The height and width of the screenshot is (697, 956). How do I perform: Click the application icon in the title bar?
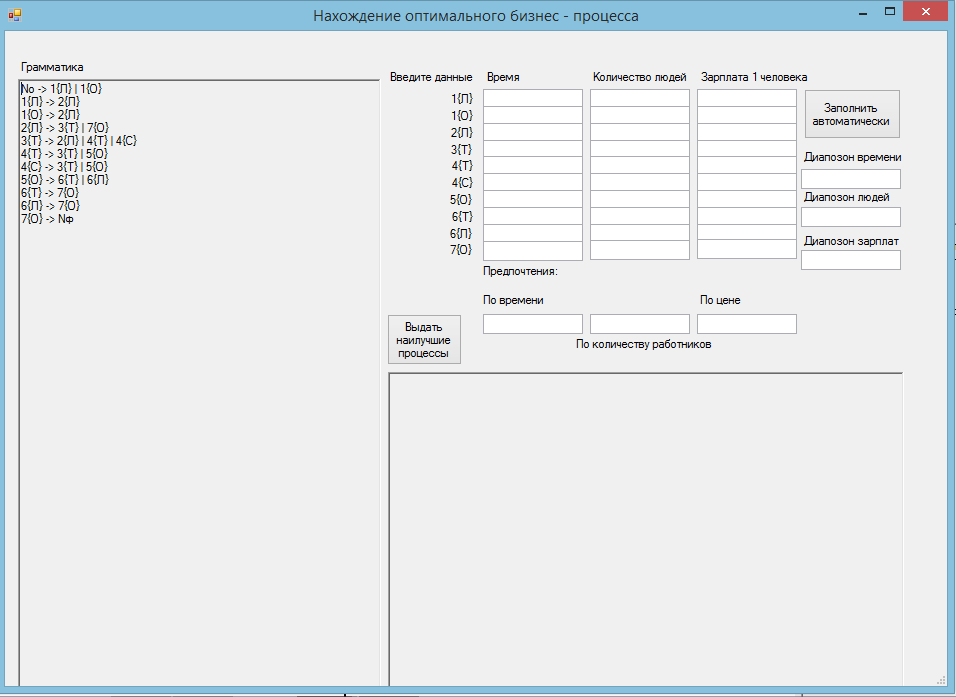click(x=14, y=15)
